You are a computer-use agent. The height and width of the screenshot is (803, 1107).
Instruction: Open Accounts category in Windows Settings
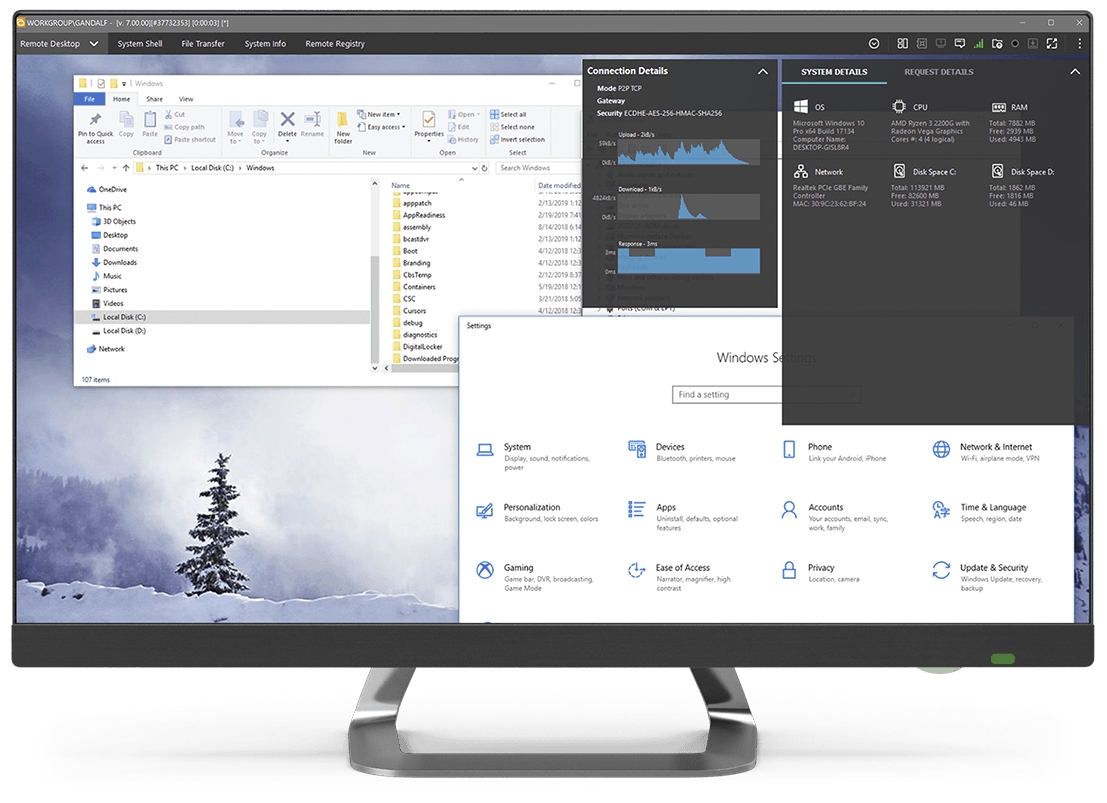coord(834,516)
